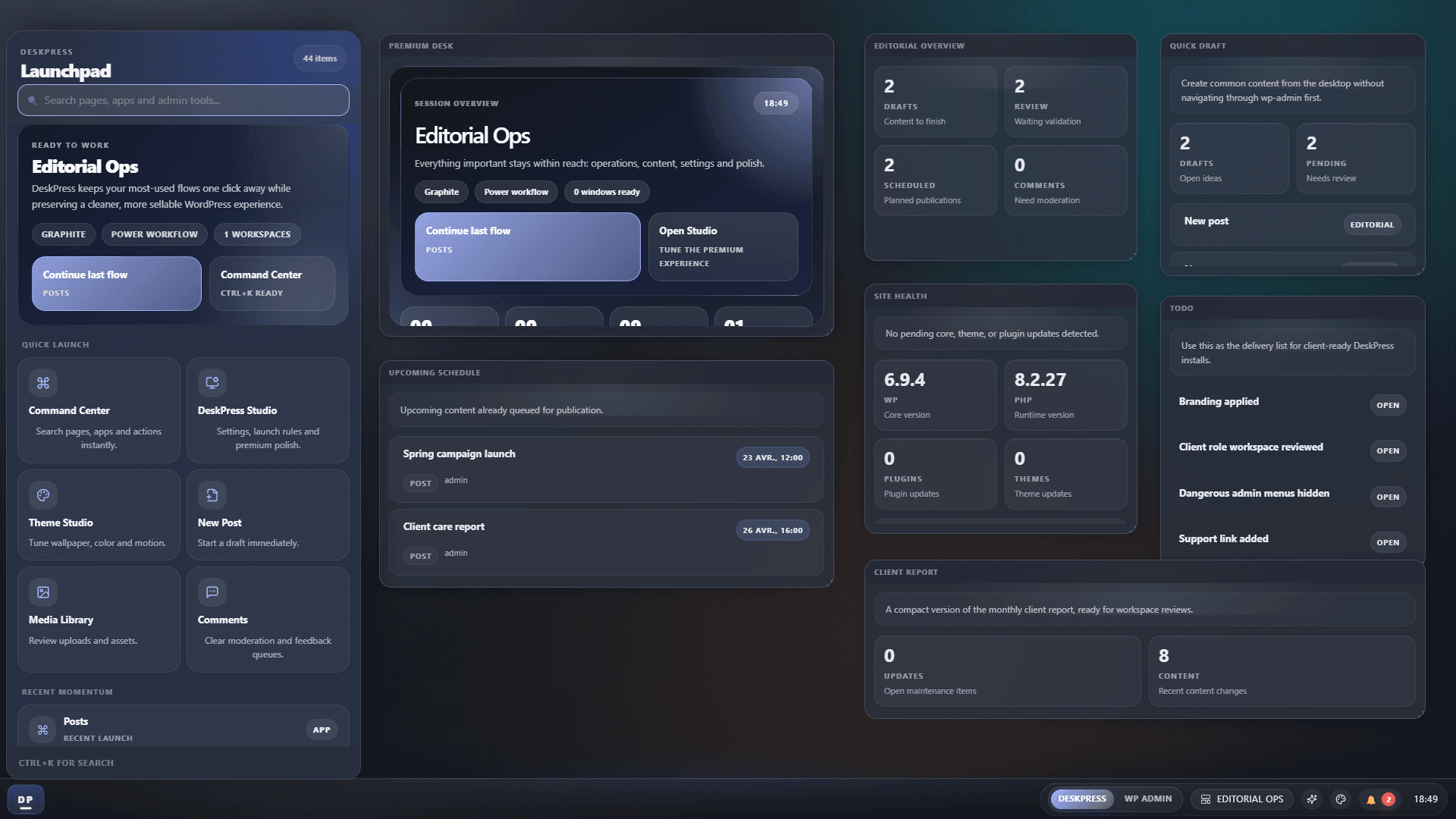
Task: Click the Comments speech bubble icon
Action: pos(212,591)
